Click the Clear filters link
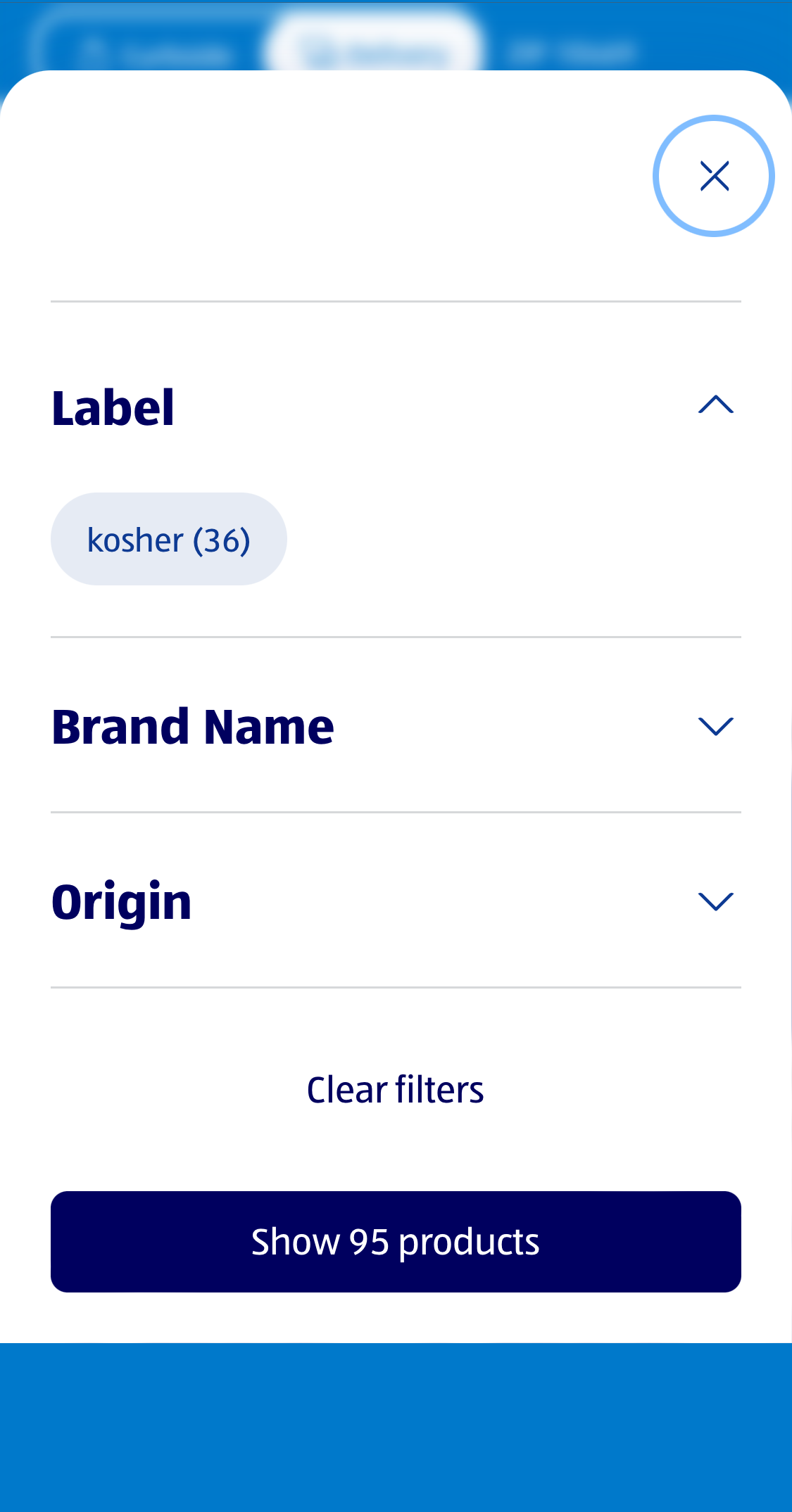The height and width of the screenshot is (1512, 792). 395,1089
